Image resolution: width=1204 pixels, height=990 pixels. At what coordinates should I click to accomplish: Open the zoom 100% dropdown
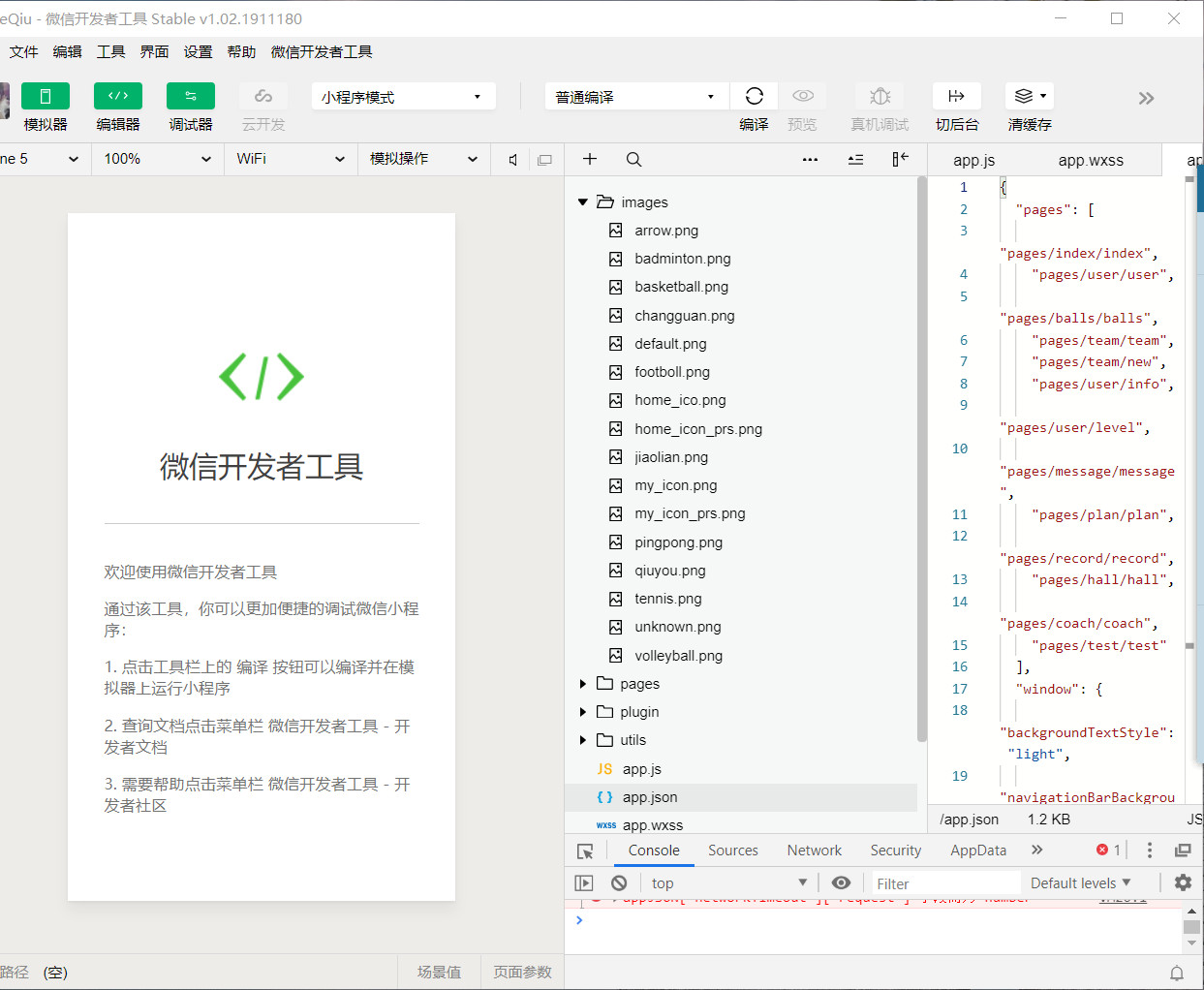[157, 159]
